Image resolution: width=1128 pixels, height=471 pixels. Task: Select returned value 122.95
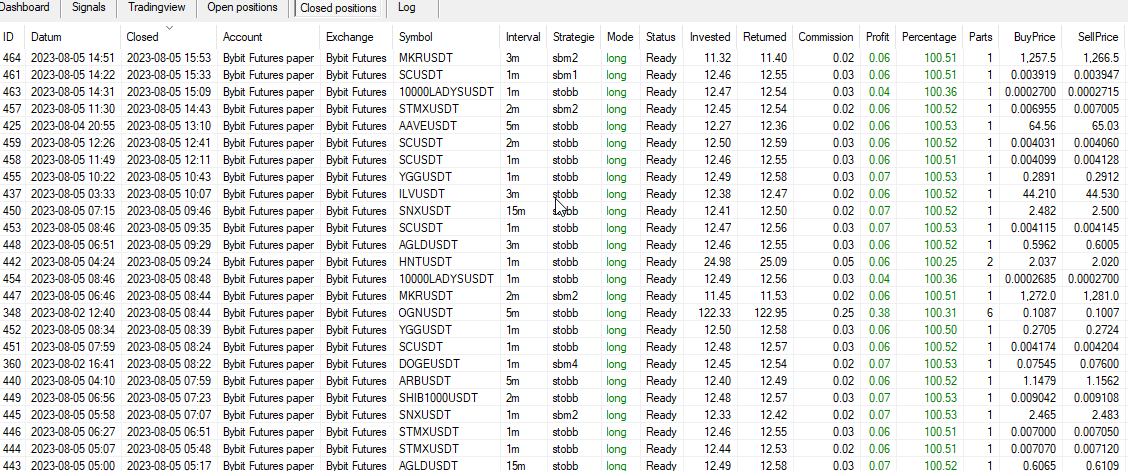(x=769, y=313)
